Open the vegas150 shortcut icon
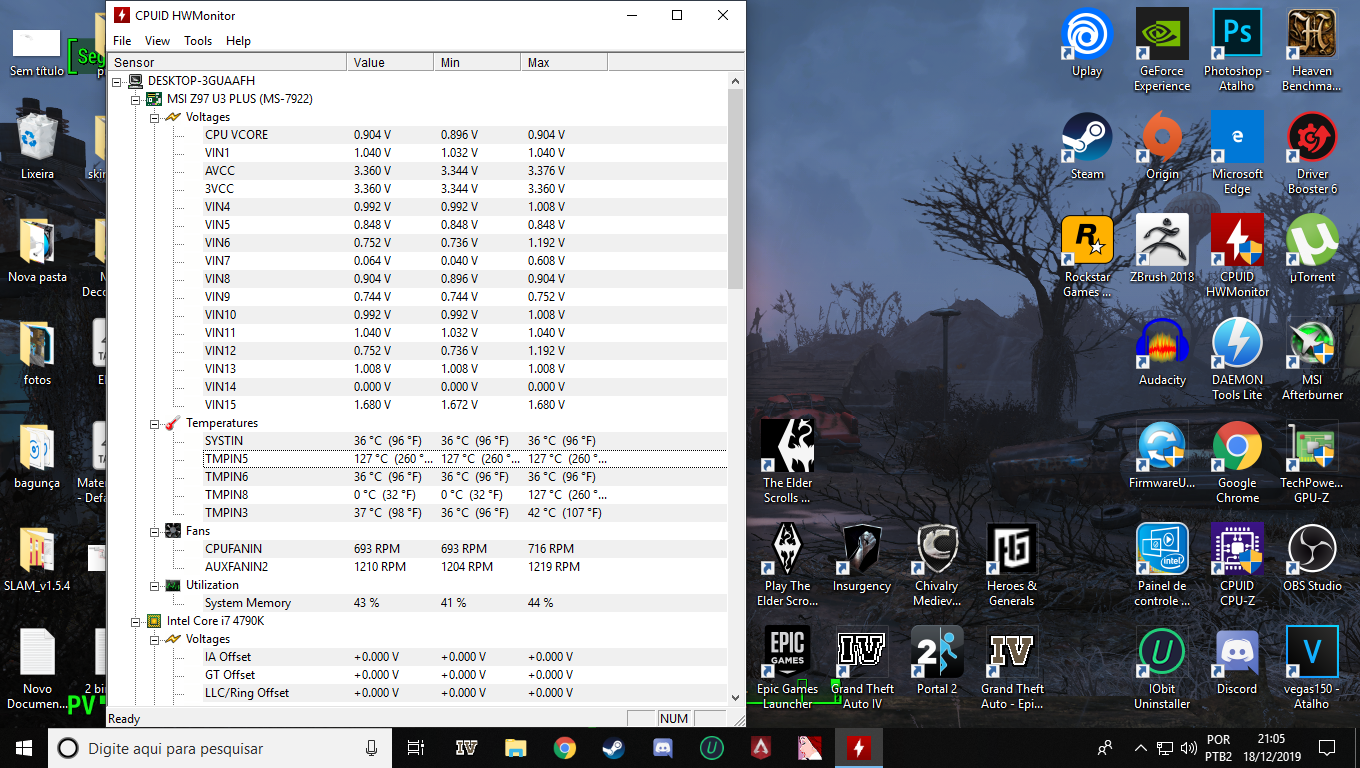Viewport: 1360px width, 768px height. tap(1312, 668)
